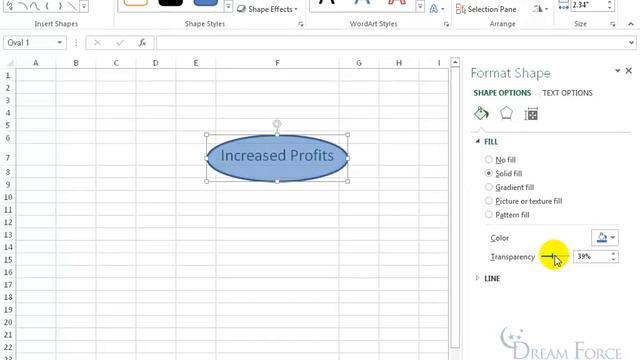Select the arc shape in Insert Shapes

pyautogui.click(x=23, y=6)
